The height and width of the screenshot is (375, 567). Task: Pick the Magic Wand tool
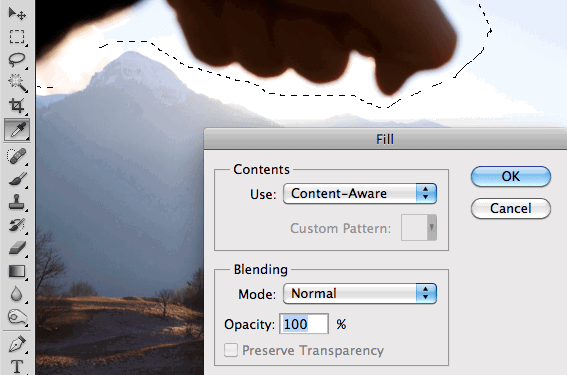pos(17,83)
